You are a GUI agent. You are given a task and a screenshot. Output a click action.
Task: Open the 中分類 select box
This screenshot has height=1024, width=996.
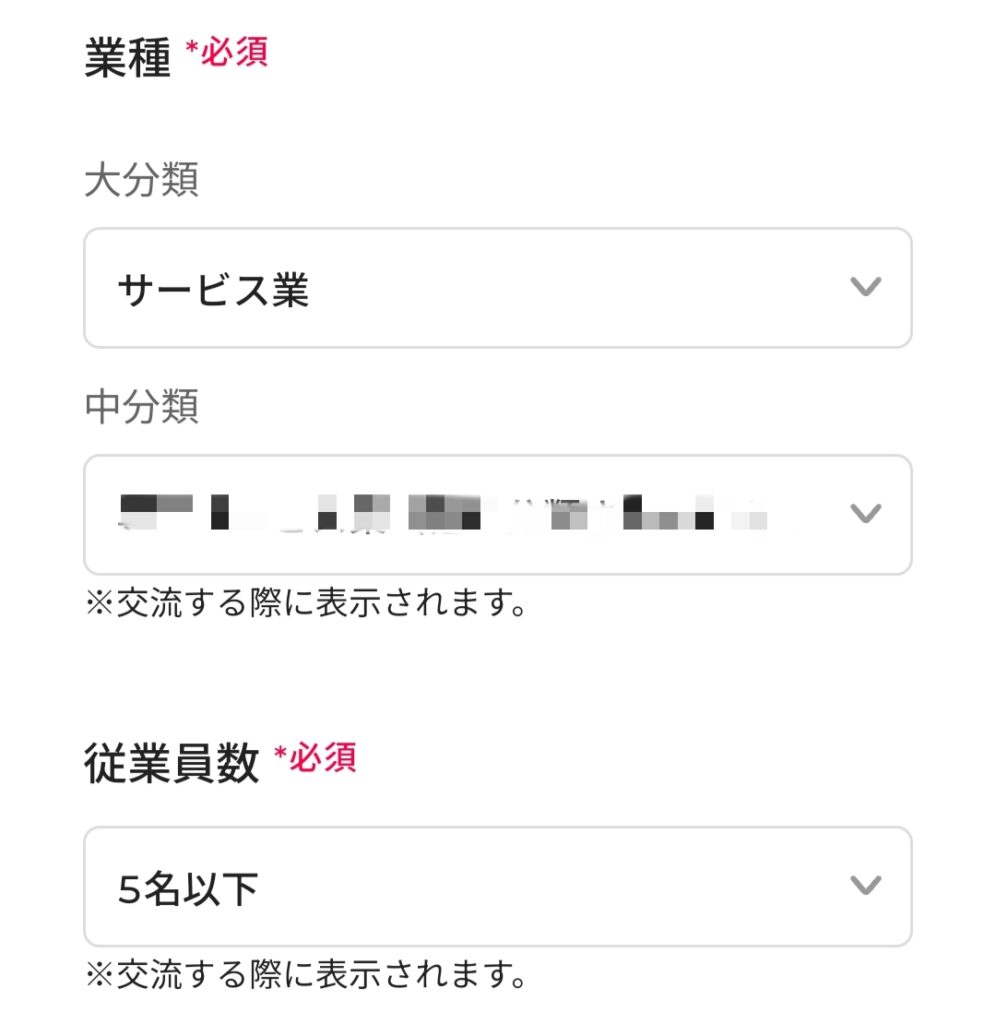pyautogui.click(x=497, y=514)
